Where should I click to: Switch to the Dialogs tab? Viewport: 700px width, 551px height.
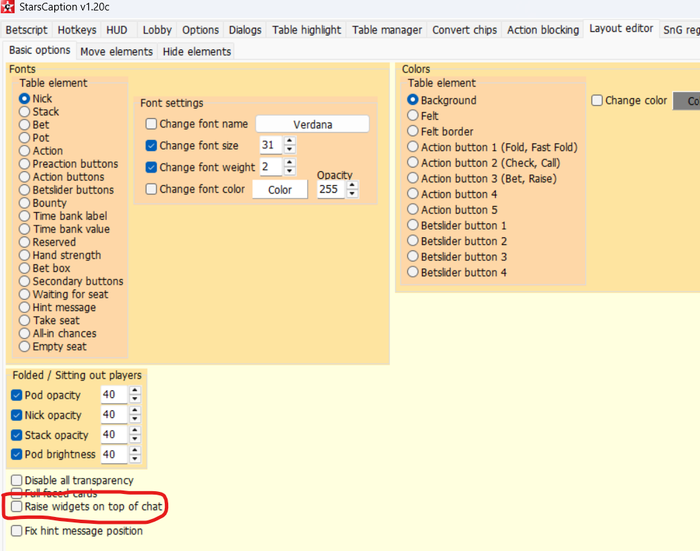pos(245,30)
